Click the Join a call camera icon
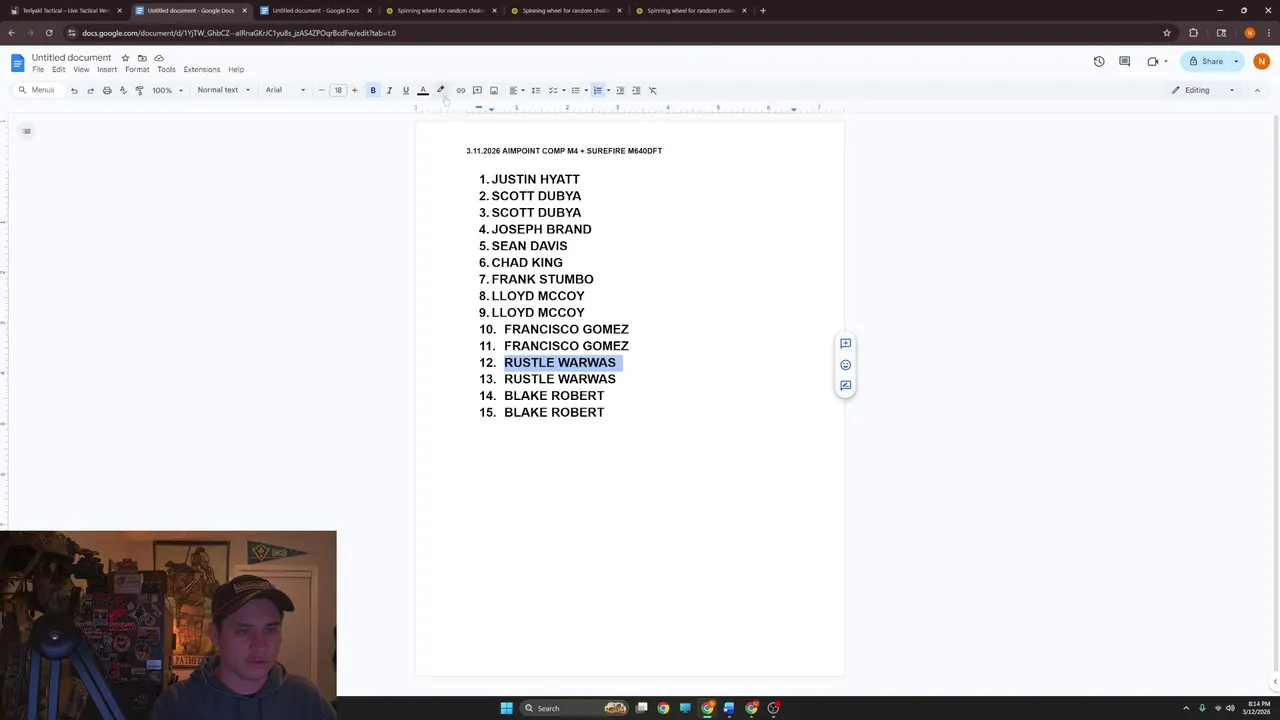The height and width of the screenshot is (720, 1280). 1153,61
